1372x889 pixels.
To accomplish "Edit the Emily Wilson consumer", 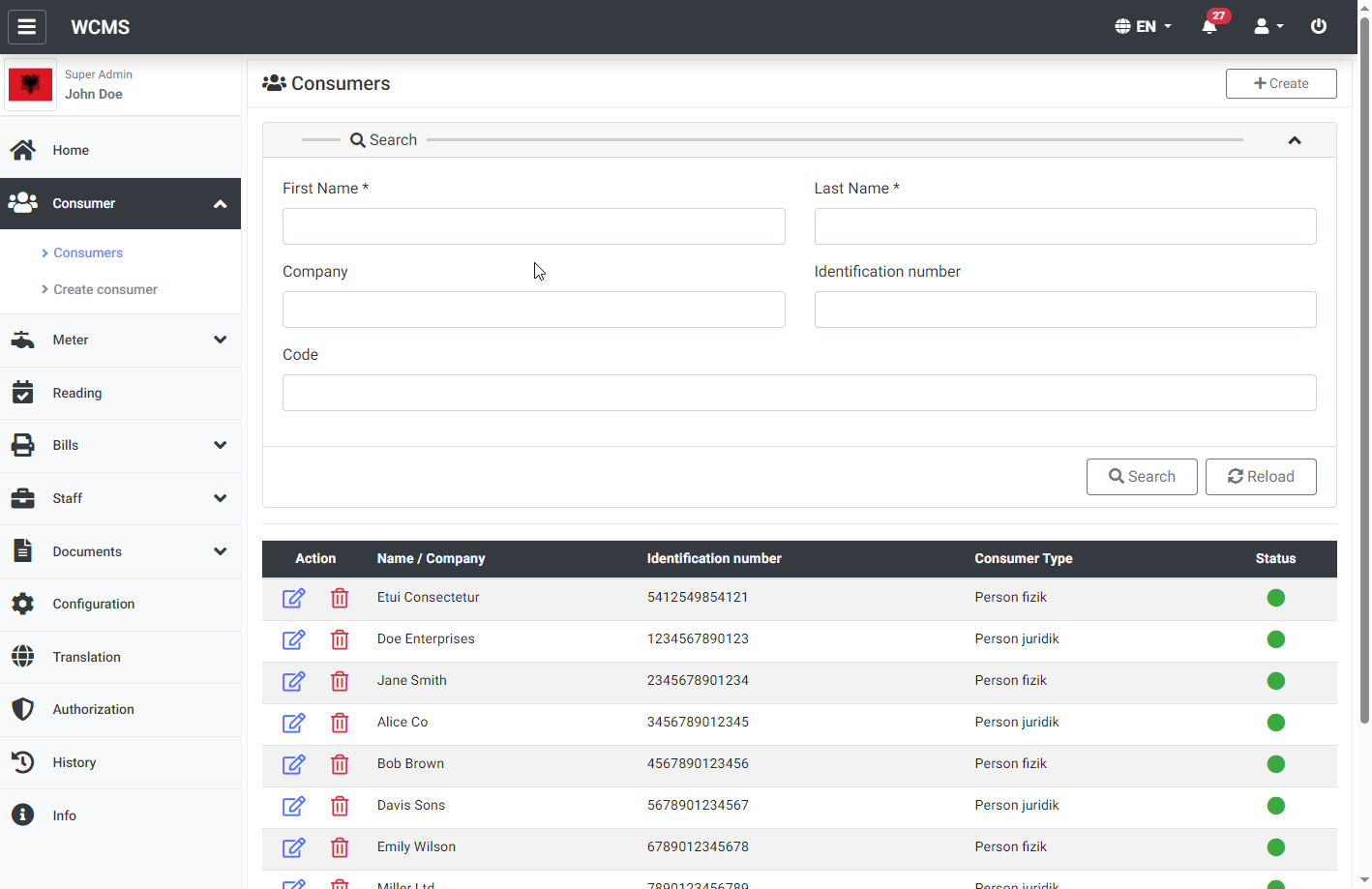I will click(x=294, y=847).
